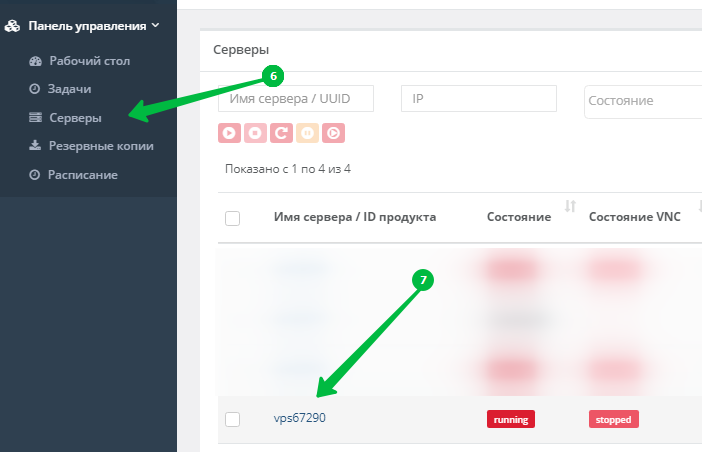702x452 pixels.
Task: Check the checkbox for vps67290 row
Action: [232, 419]
